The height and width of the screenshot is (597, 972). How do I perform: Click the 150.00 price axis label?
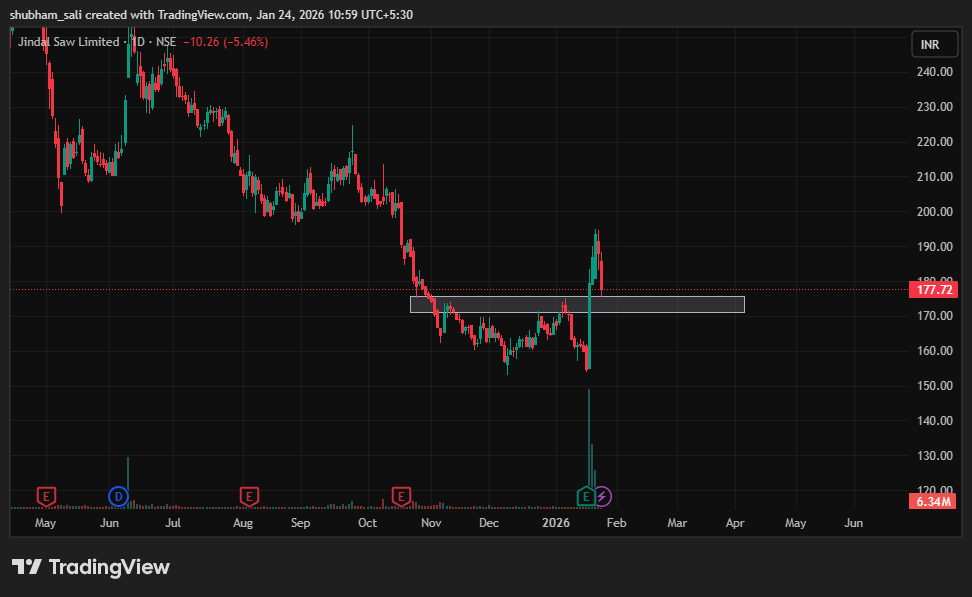tap(934, 386)
